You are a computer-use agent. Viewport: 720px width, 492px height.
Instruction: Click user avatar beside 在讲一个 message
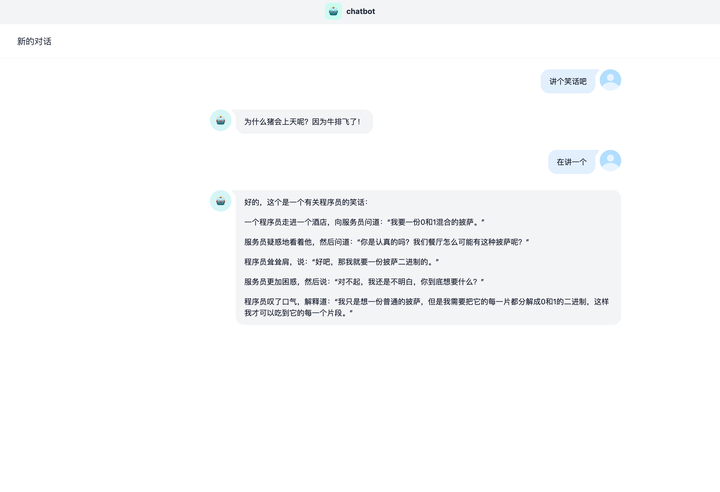610,161
